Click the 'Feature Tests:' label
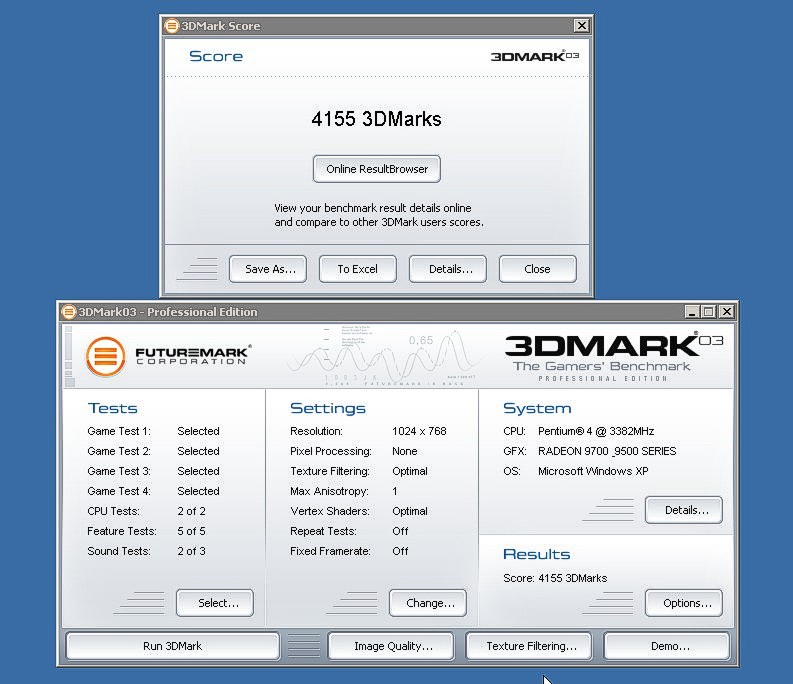Viewport: 793px width, 684px height. click(122, 531)
